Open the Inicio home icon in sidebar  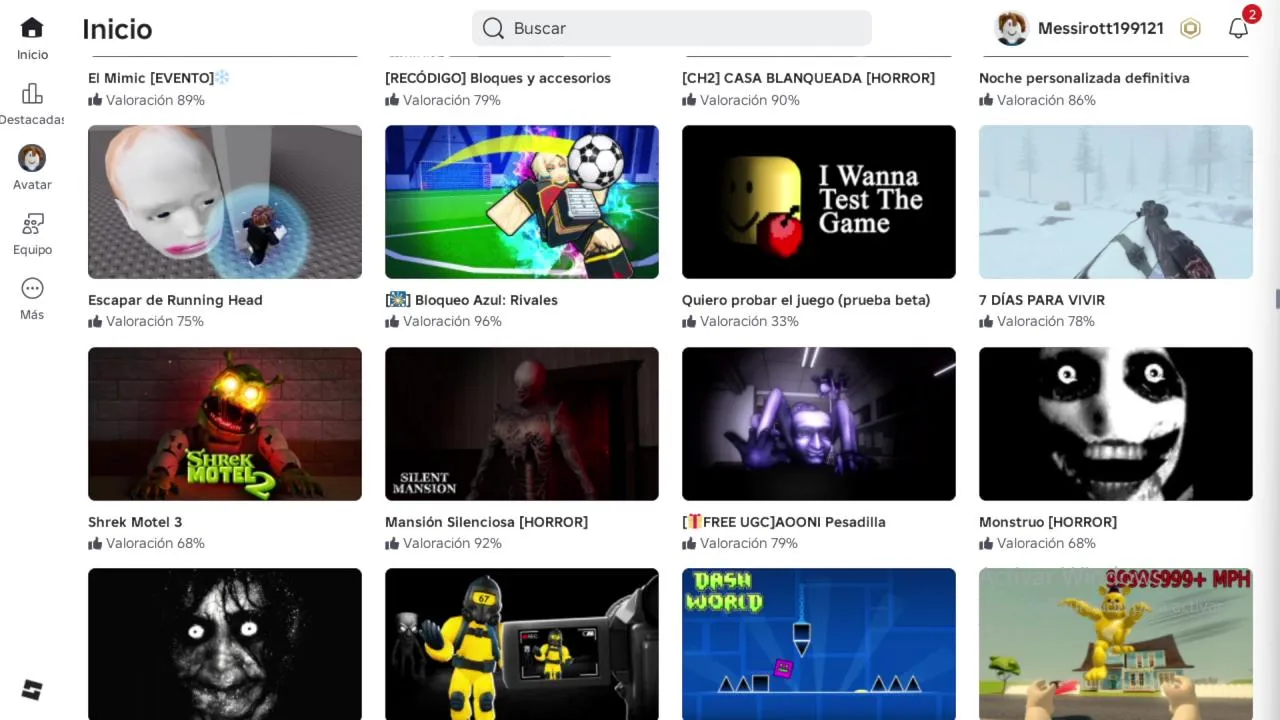click(x=32, y=28)
